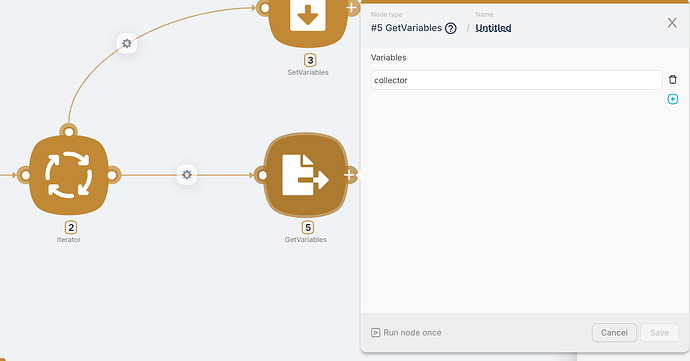The image size is (690, 361).
Task: Delete the collector variable with trash icon
Action: click(x=672, y=80)
